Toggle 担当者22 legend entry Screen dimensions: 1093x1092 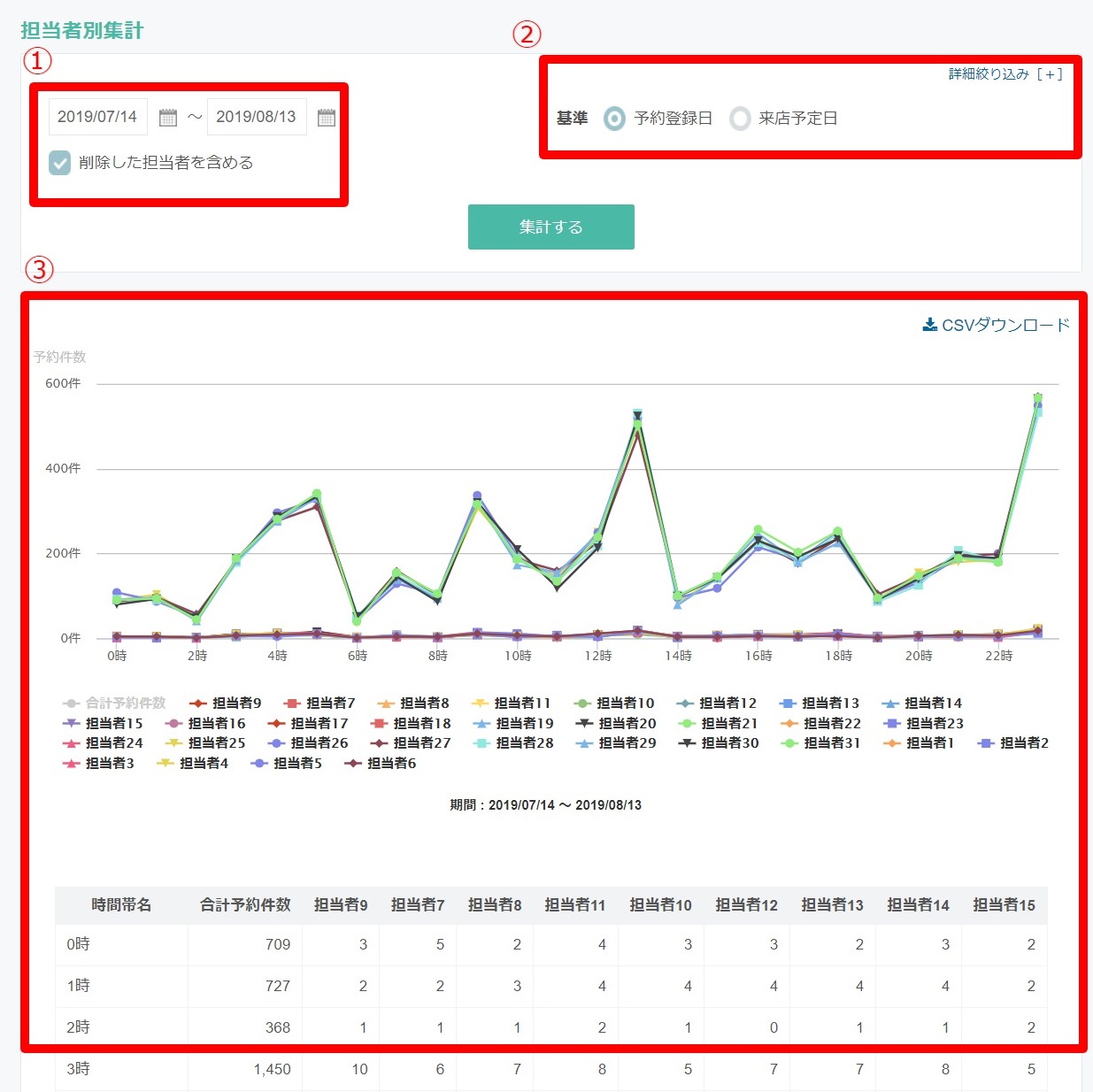pos(821,723)
